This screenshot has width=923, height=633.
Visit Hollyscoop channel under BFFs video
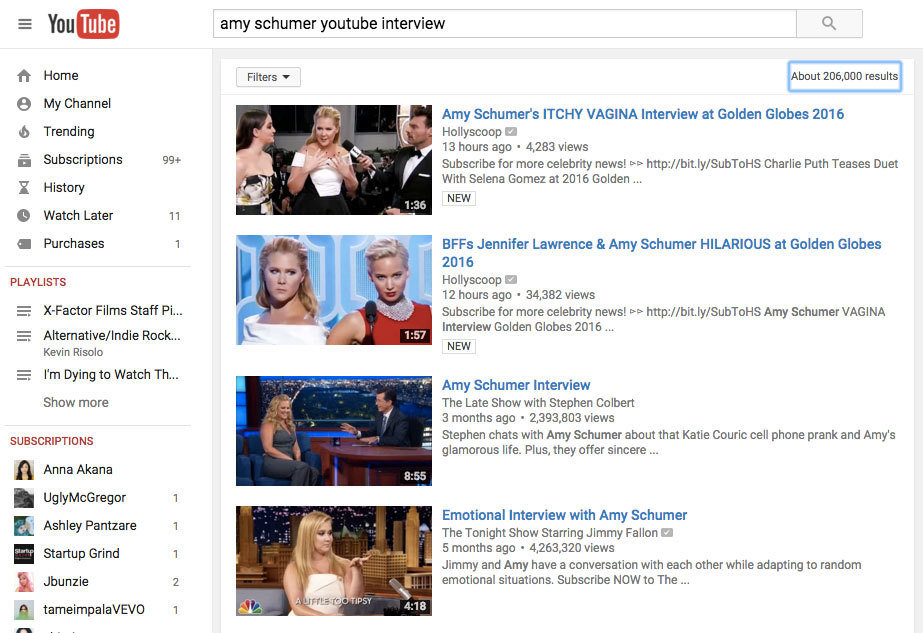(x=472, y=280)
